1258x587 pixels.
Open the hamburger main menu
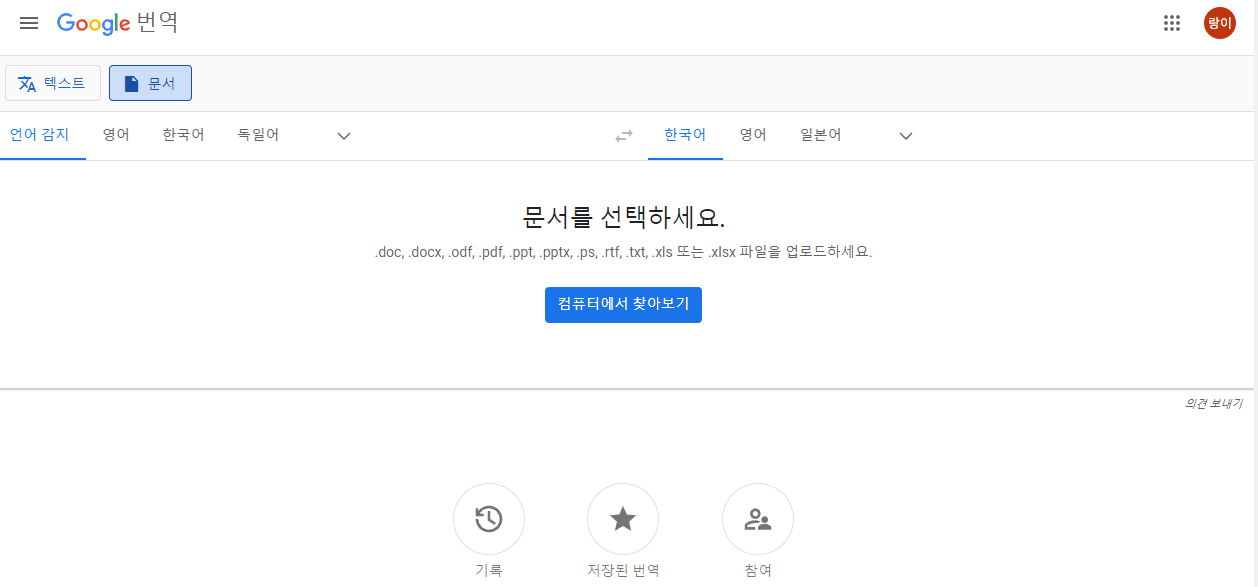tap(29, 23)
